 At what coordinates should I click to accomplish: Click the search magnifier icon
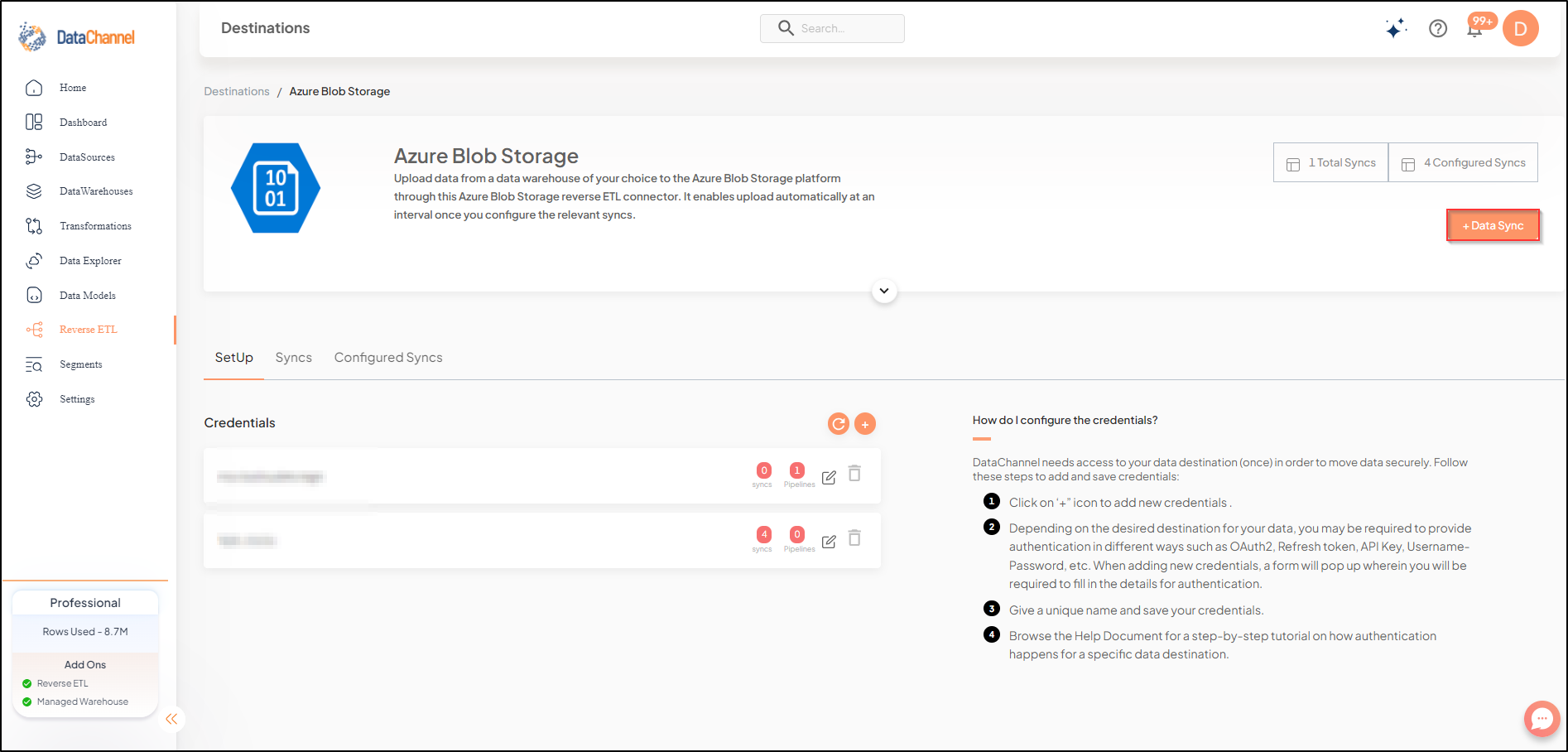pos(786,28)
